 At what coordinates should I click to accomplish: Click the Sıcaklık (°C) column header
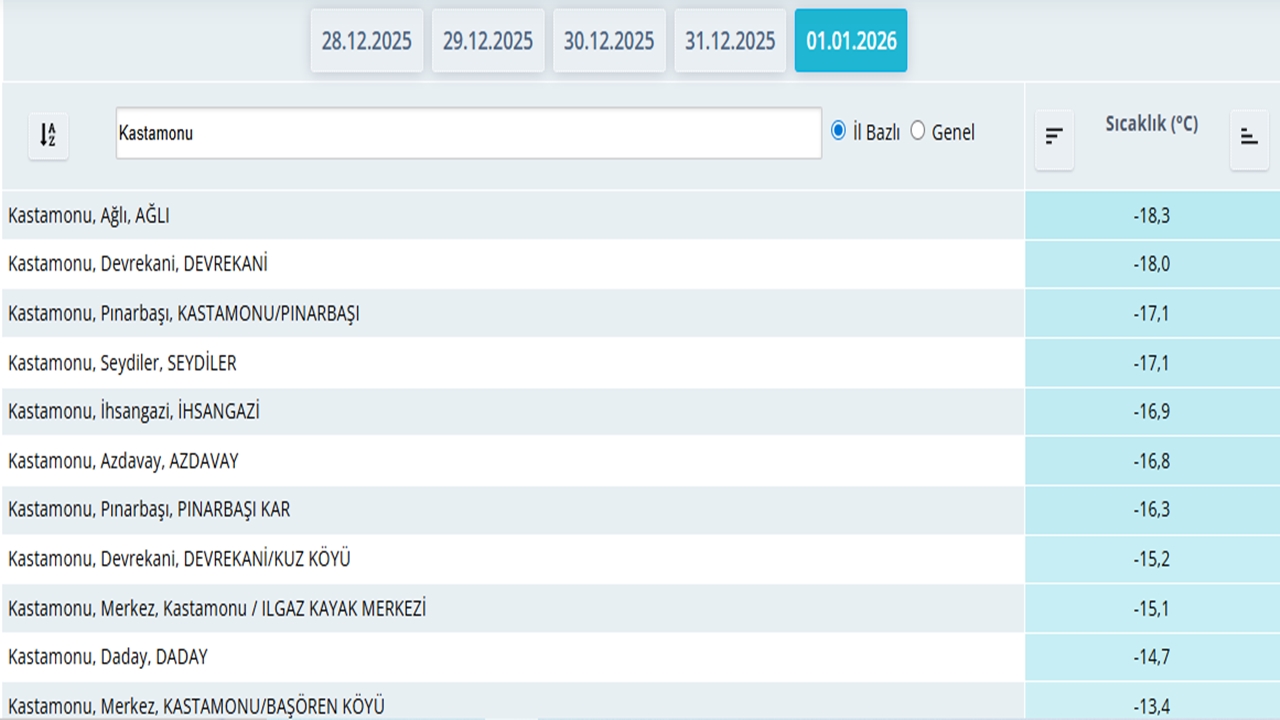(x=1151, y=124)
